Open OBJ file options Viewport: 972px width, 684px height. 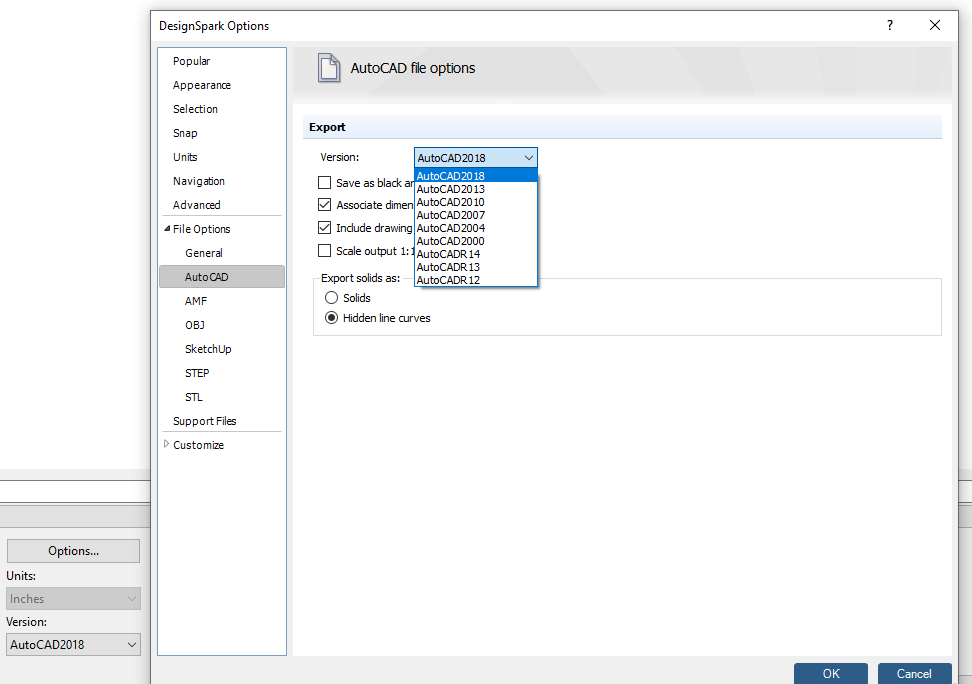point(195,325)
